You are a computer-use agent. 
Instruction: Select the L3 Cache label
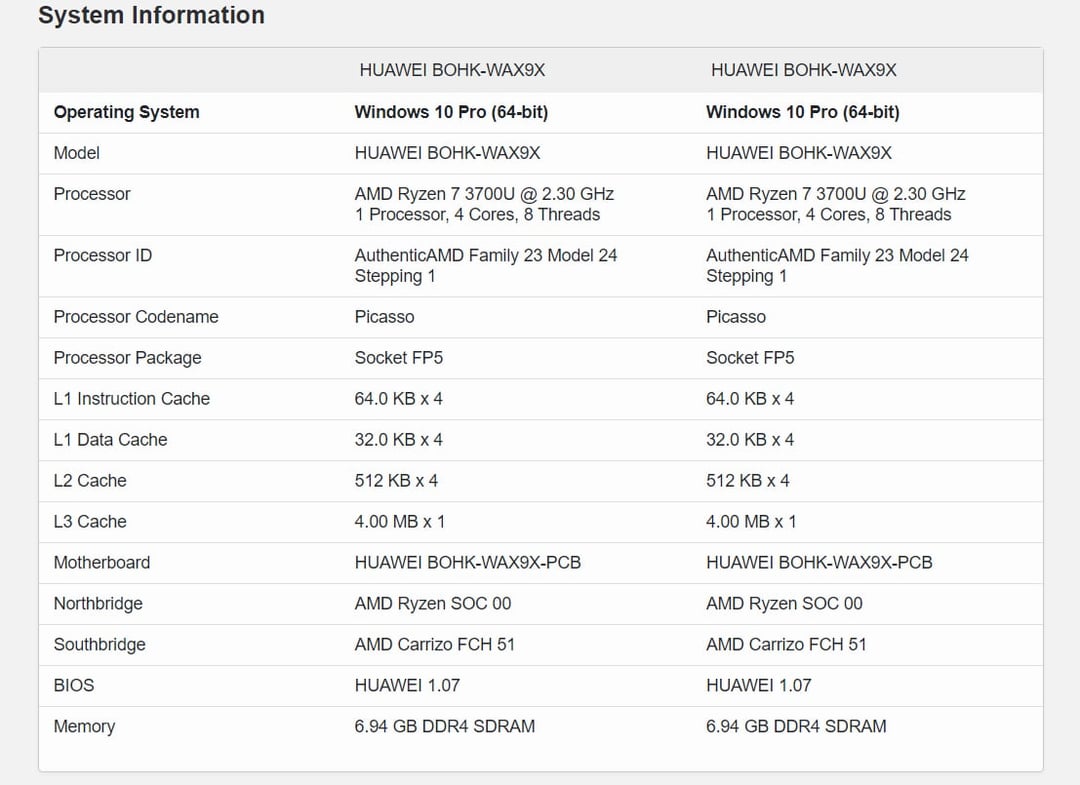(90, 522)
